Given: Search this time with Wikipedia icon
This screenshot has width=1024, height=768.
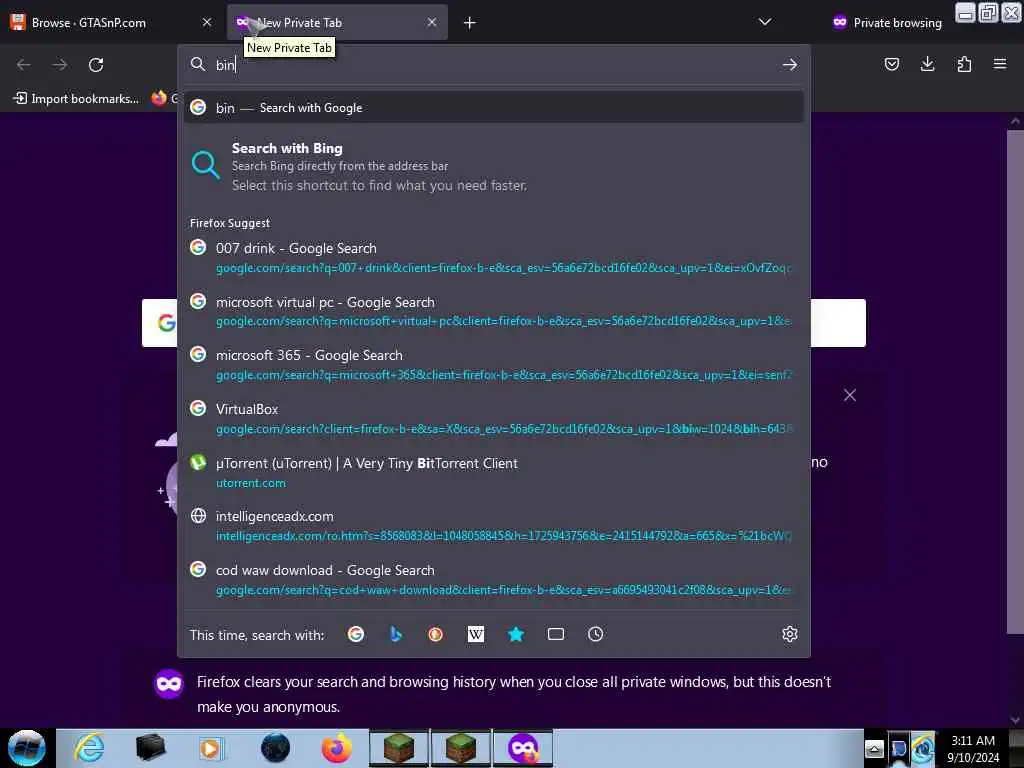Looking at the screenshot, I should (475, 634).
